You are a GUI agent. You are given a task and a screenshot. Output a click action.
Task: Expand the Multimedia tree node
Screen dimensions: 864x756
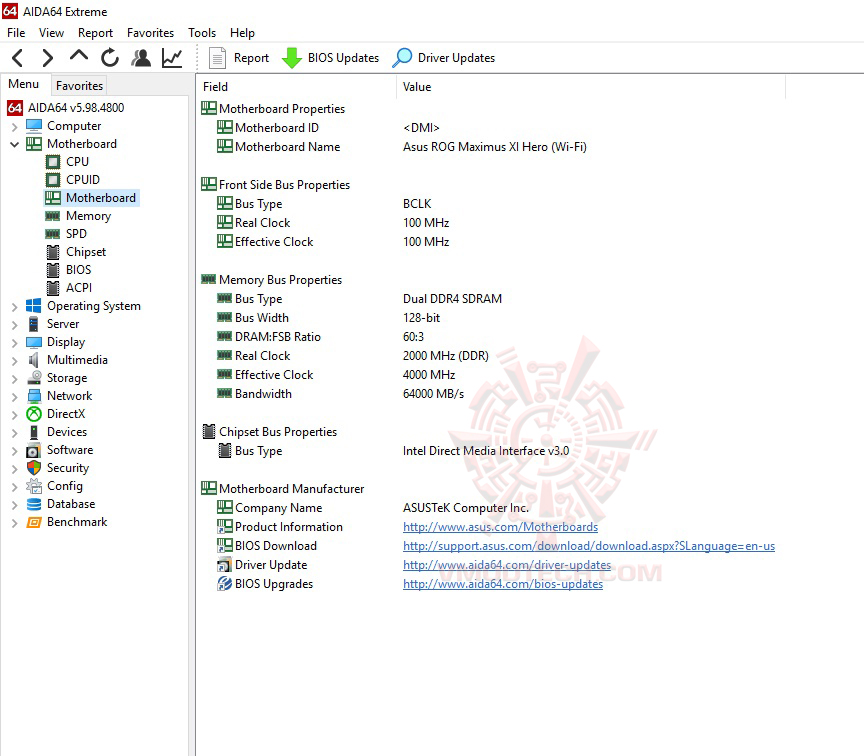click(x=14, y=361)
